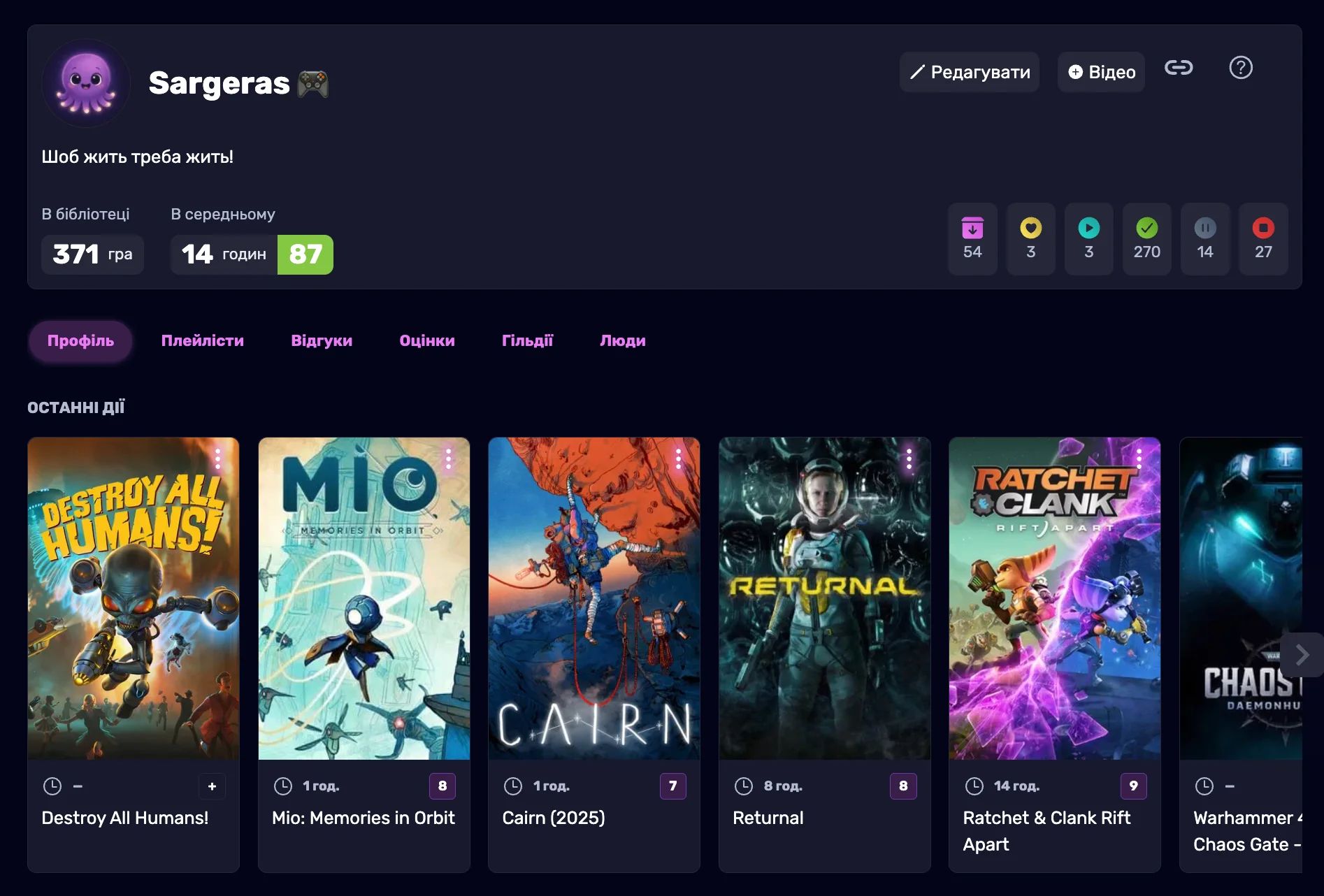This screenshot has width=1324, height=896.
Task: Click the Редагувати button
Action: (x=969, y=72)
